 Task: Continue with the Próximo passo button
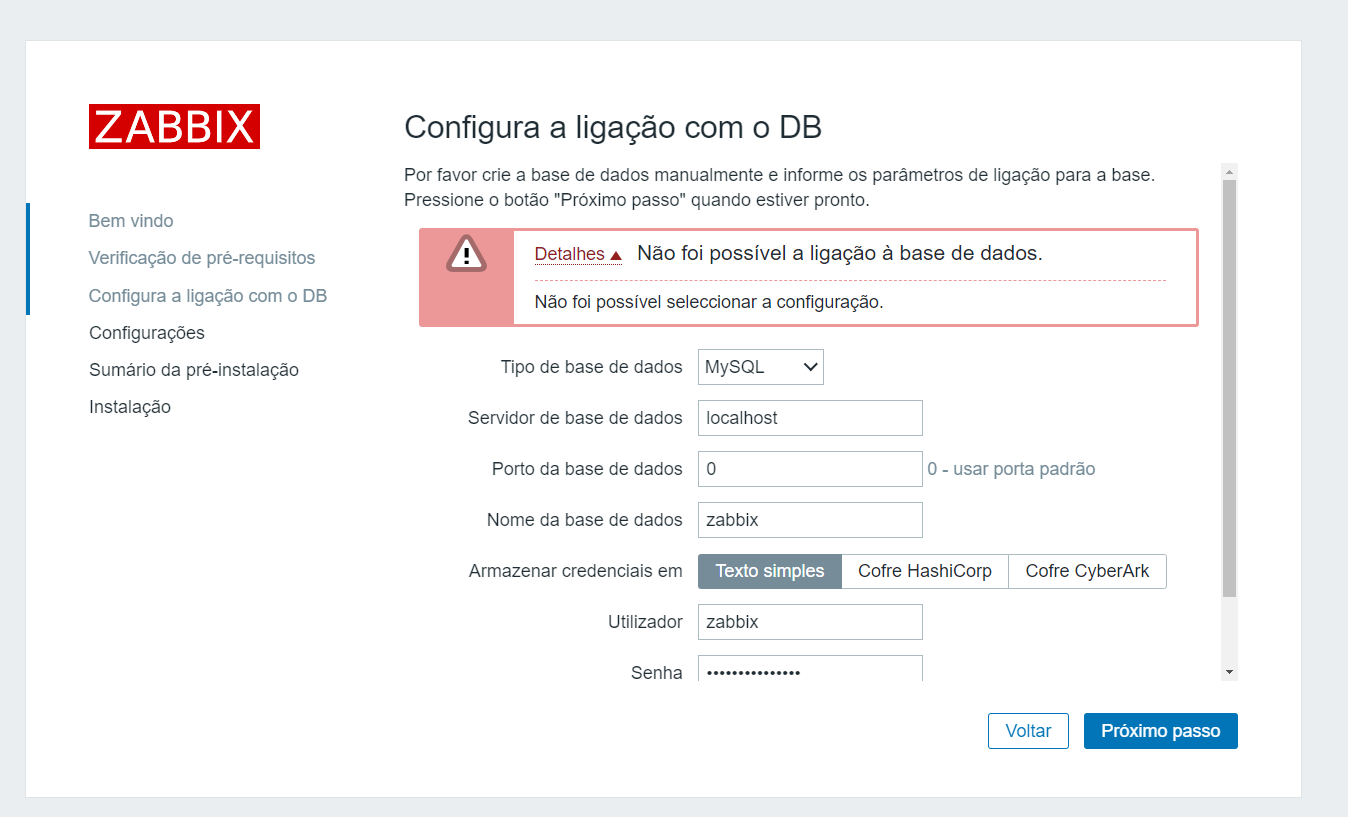(1161, 731)
